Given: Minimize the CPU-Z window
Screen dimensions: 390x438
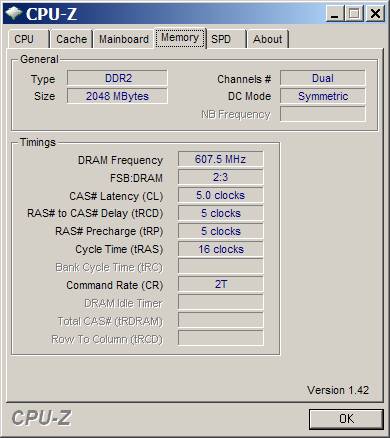Looking at the screenshot, I should tap(335, 14).
